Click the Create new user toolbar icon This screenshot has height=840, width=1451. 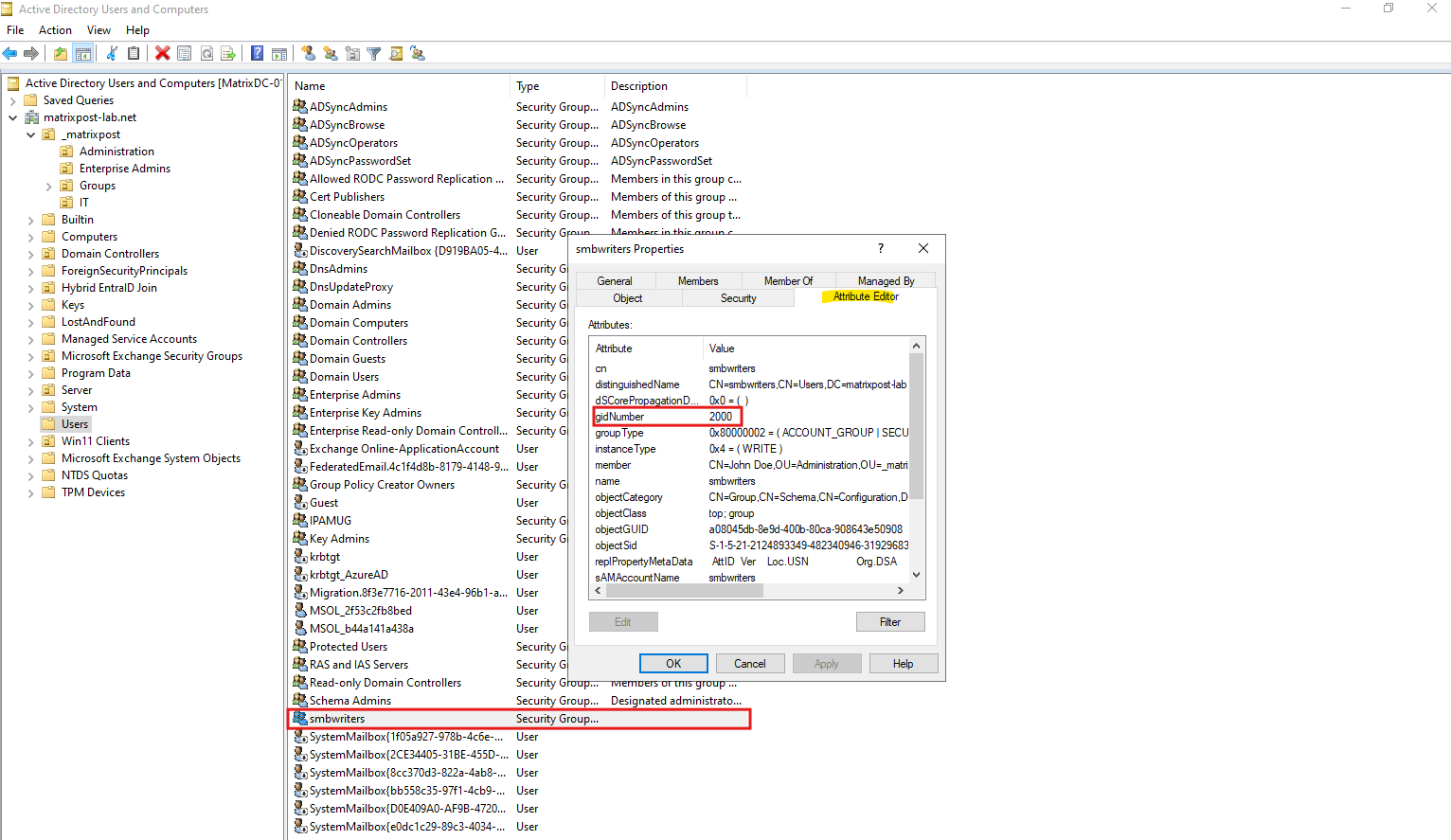tap(308, 54)
